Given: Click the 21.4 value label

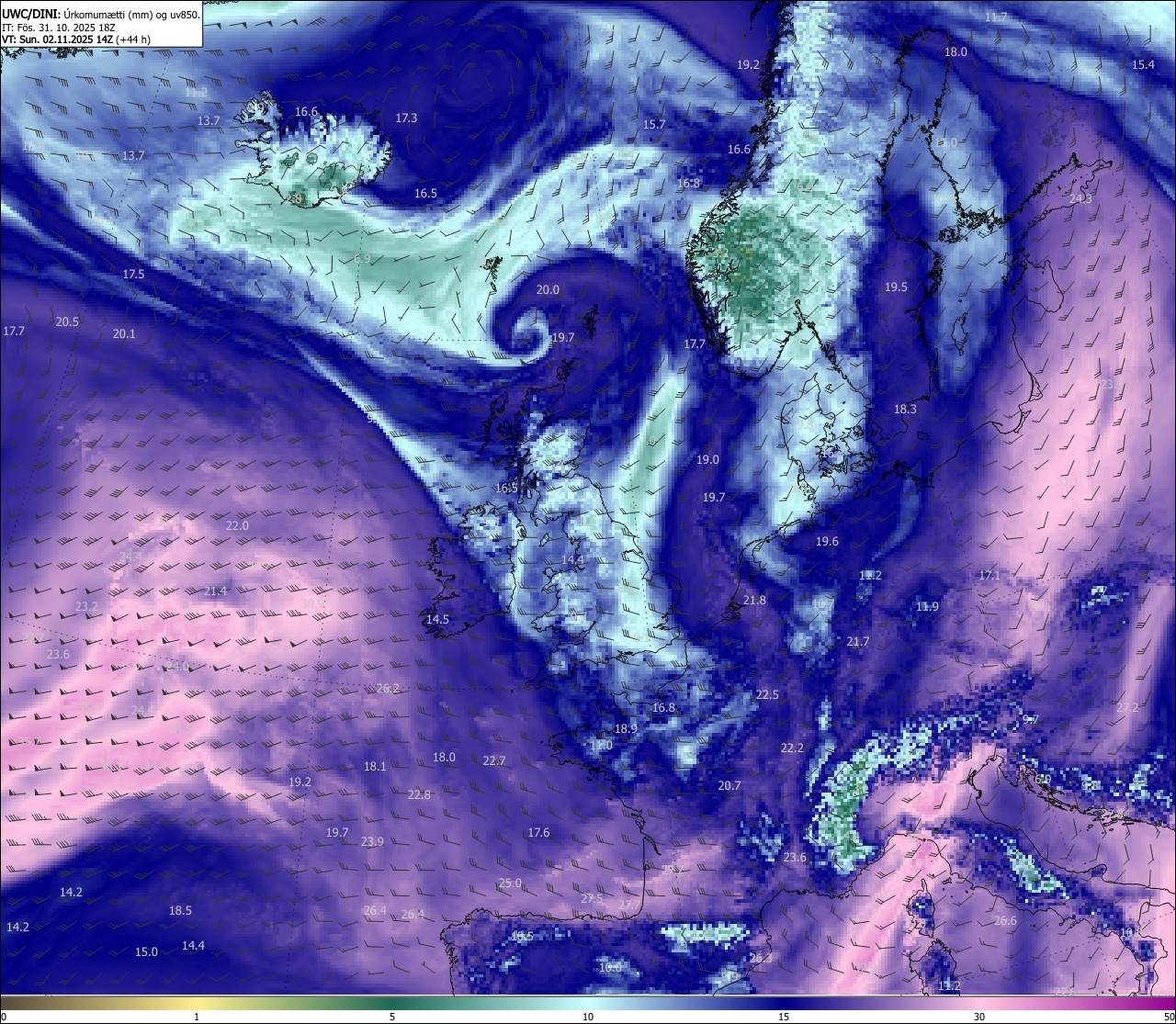Looking at the screenshot, I should tap(215, 591).
